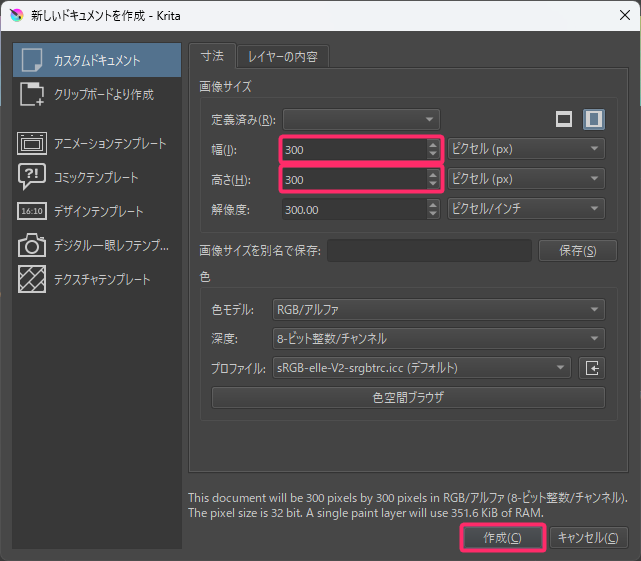Open the 色空間ブラウザ button

click(x=408, y=397)
